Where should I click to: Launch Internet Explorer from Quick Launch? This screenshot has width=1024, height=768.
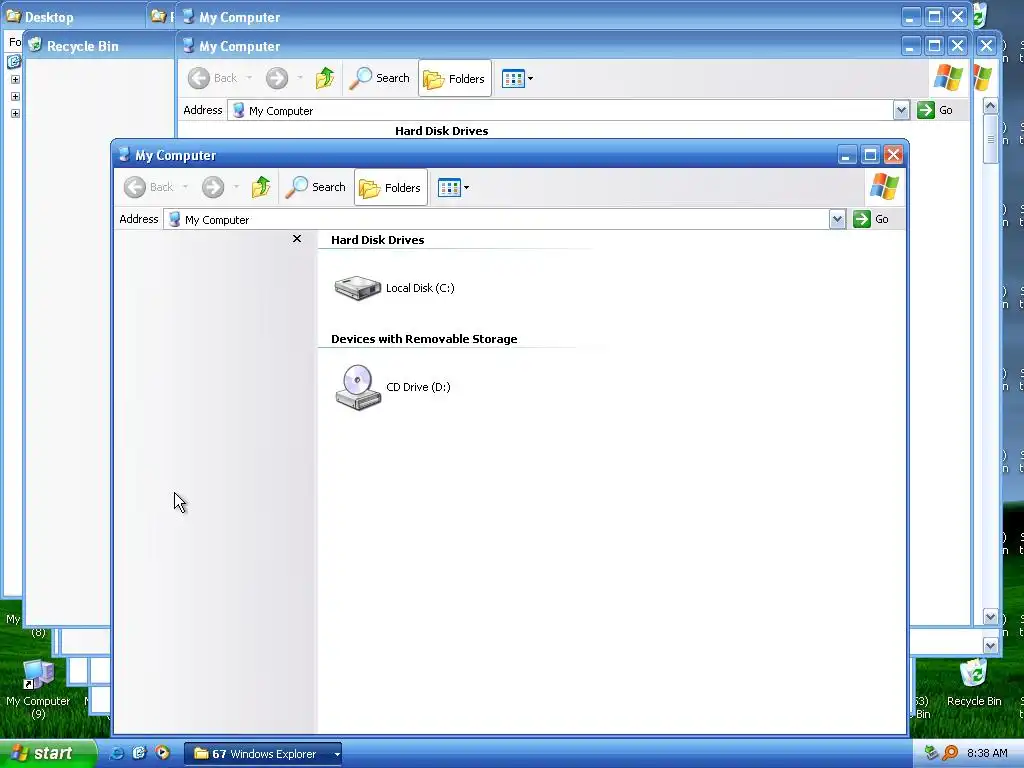[116, 754]
